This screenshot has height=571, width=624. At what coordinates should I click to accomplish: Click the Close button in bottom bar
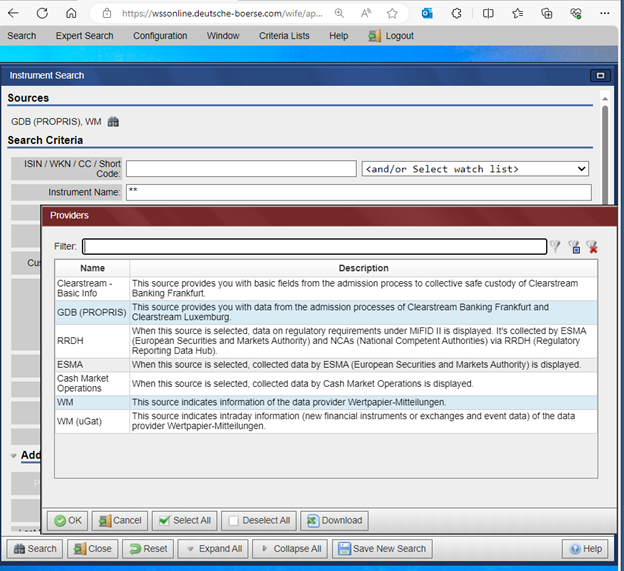coord(92,549)
